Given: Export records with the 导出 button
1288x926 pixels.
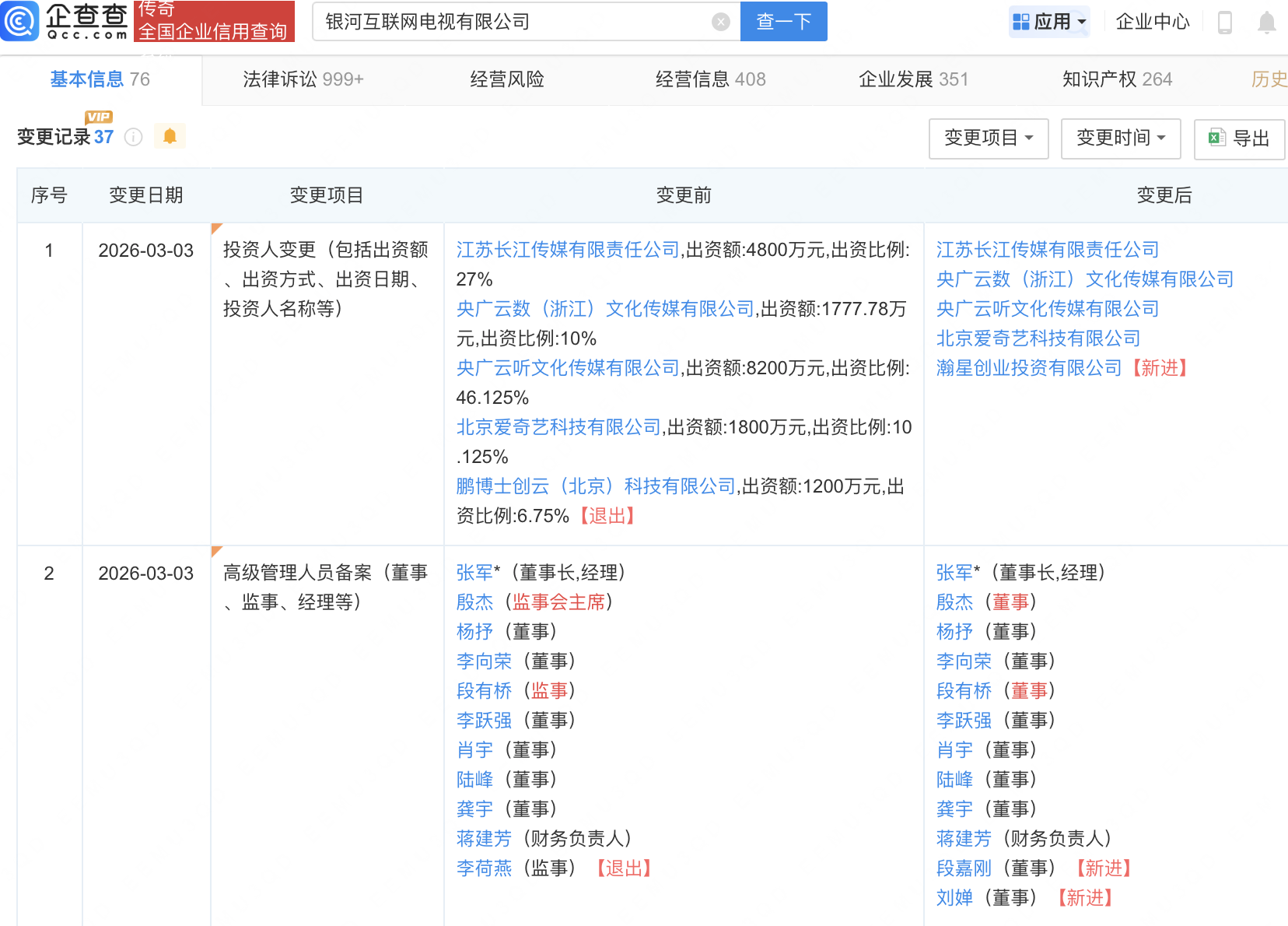Looking at the screenshot, I should (x=1239, y=139).
